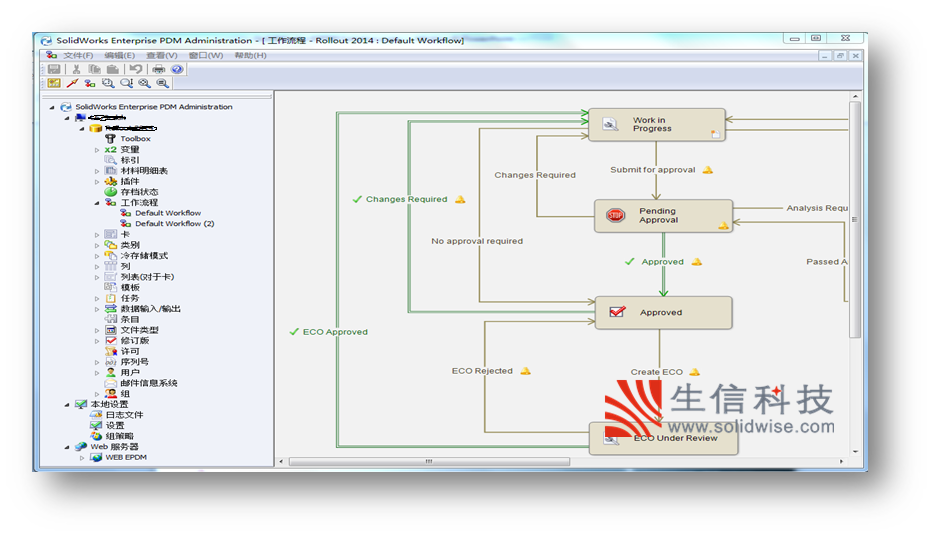Click the bell icon beside Submit for approval

click(707, 170)
